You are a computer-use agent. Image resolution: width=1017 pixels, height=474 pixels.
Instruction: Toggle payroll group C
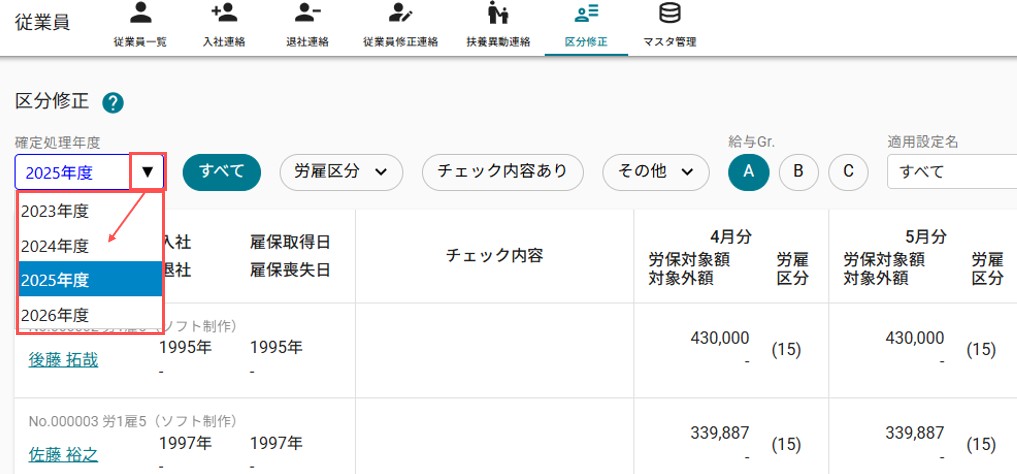(848, 172)
